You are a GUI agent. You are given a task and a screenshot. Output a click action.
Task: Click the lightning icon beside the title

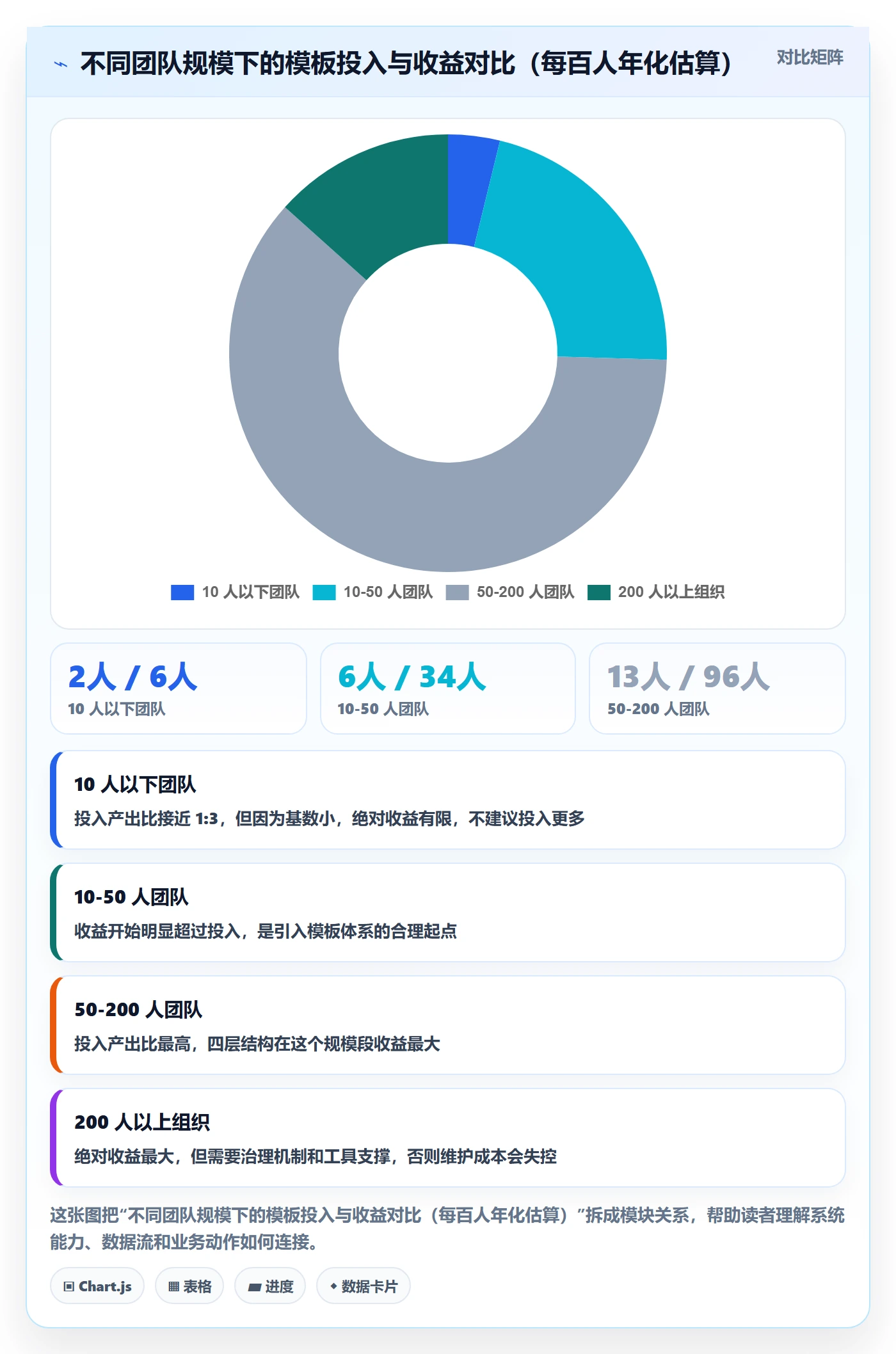click(x=61, y=64)
